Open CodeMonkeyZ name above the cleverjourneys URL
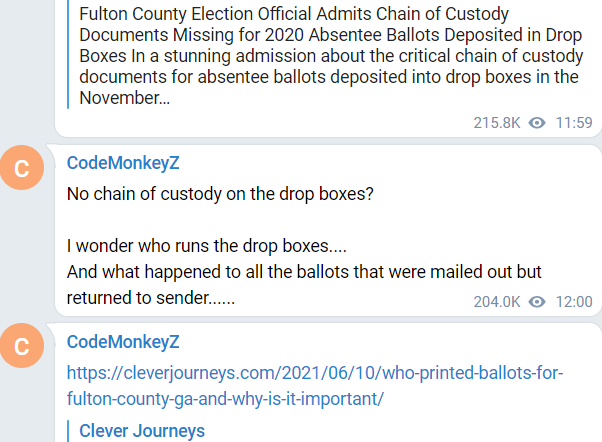Viewport: 602px width, 442px height. click(123, 342)
